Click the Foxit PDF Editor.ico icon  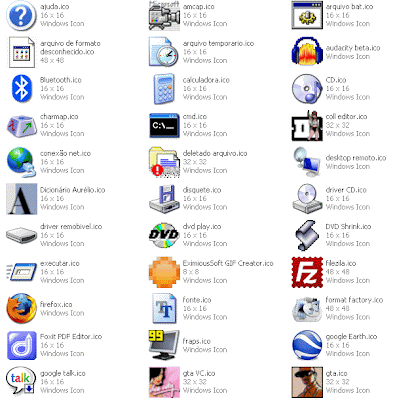[21, 345]
